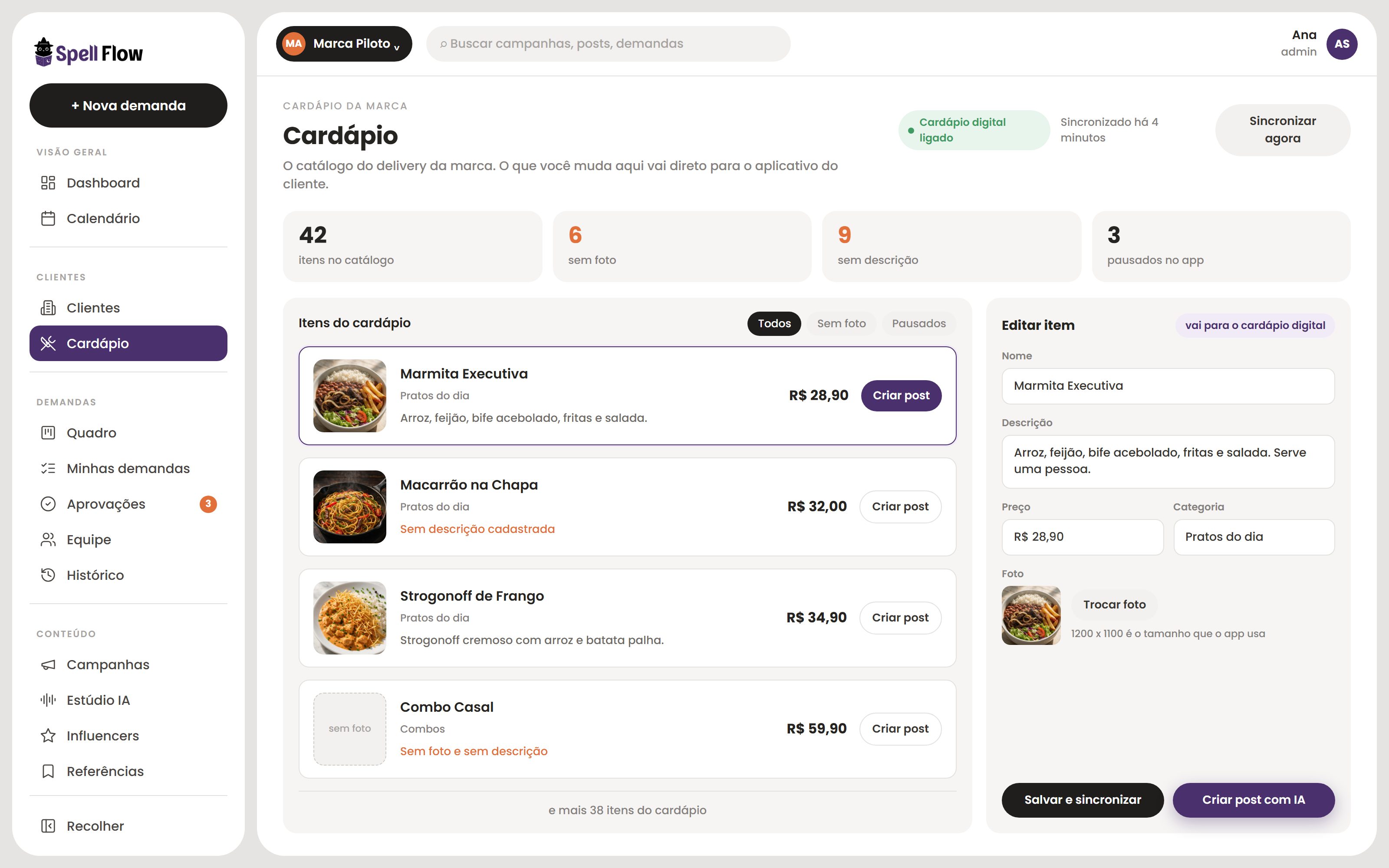This screenshot has height=868, width=1389.
Task: Select the Strogonoff de Frango dish thumbnail
Action: tap(349, 618)
